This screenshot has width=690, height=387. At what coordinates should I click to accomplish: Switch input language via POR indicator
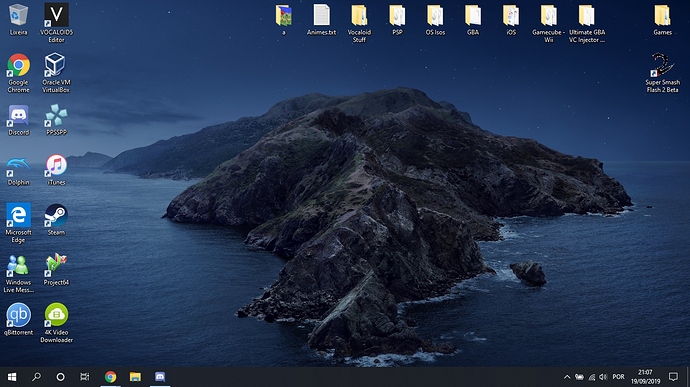618,377
